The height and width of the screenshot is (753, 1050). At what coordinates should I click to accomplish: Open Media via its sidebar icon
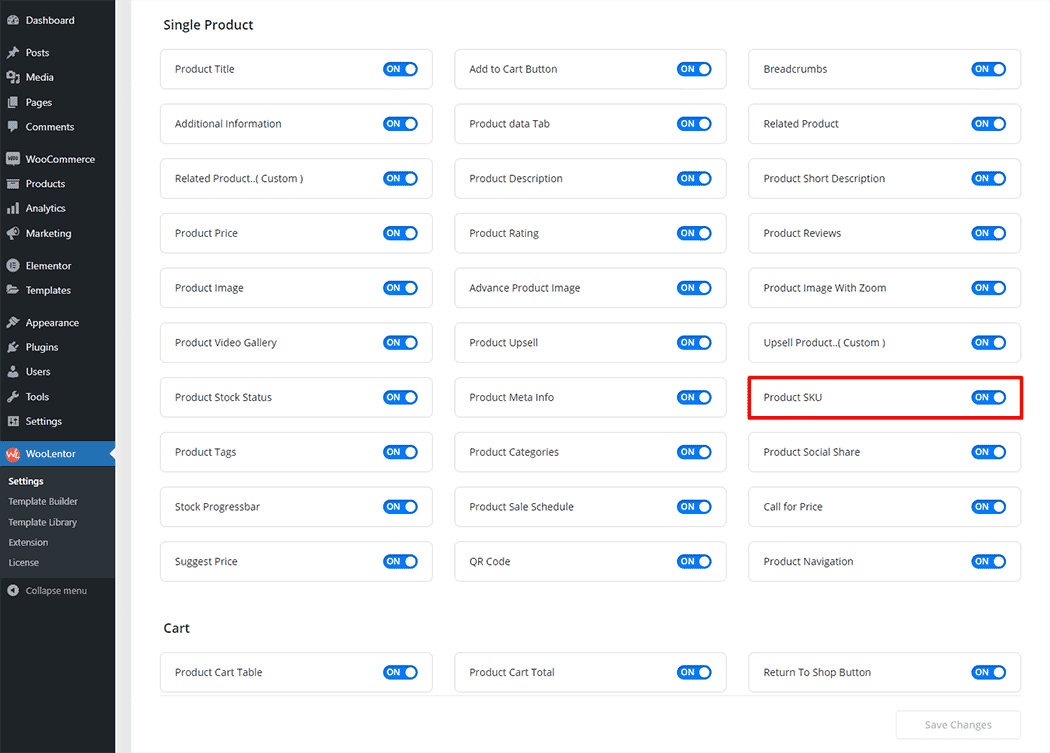click(x=13, y=77)
